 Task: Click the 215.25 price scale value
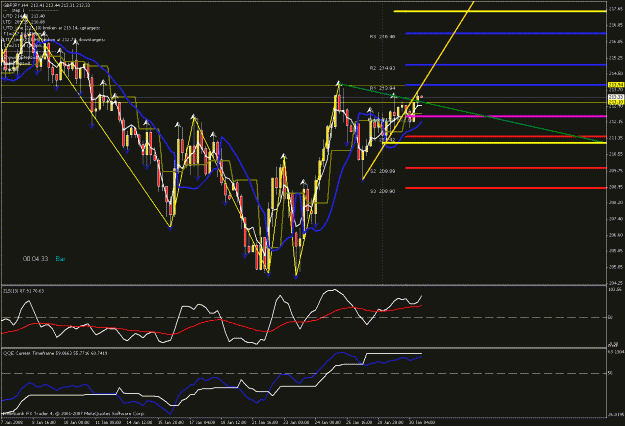click(x=614, y=58)
